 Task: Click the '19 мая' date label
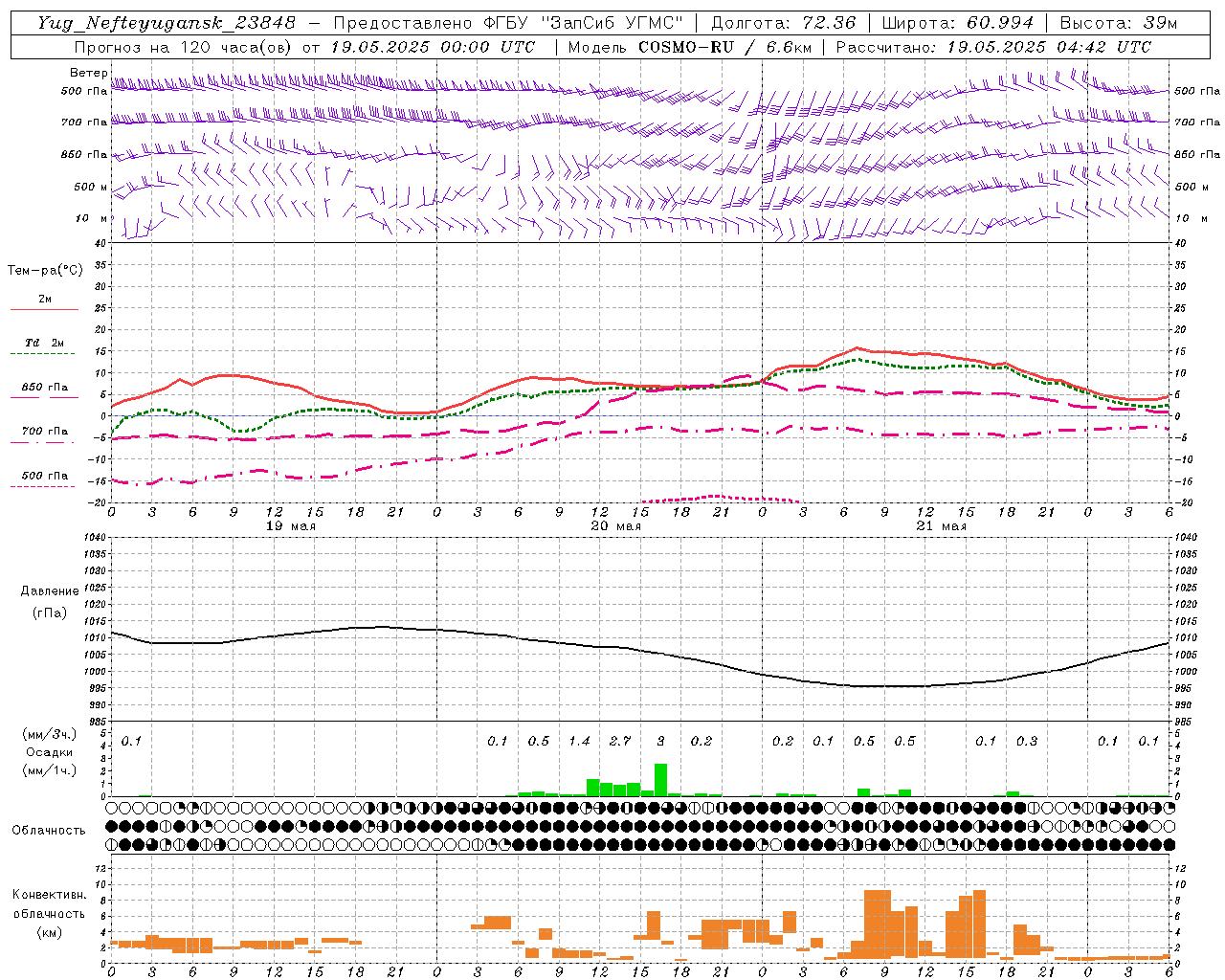click(290, 526)
